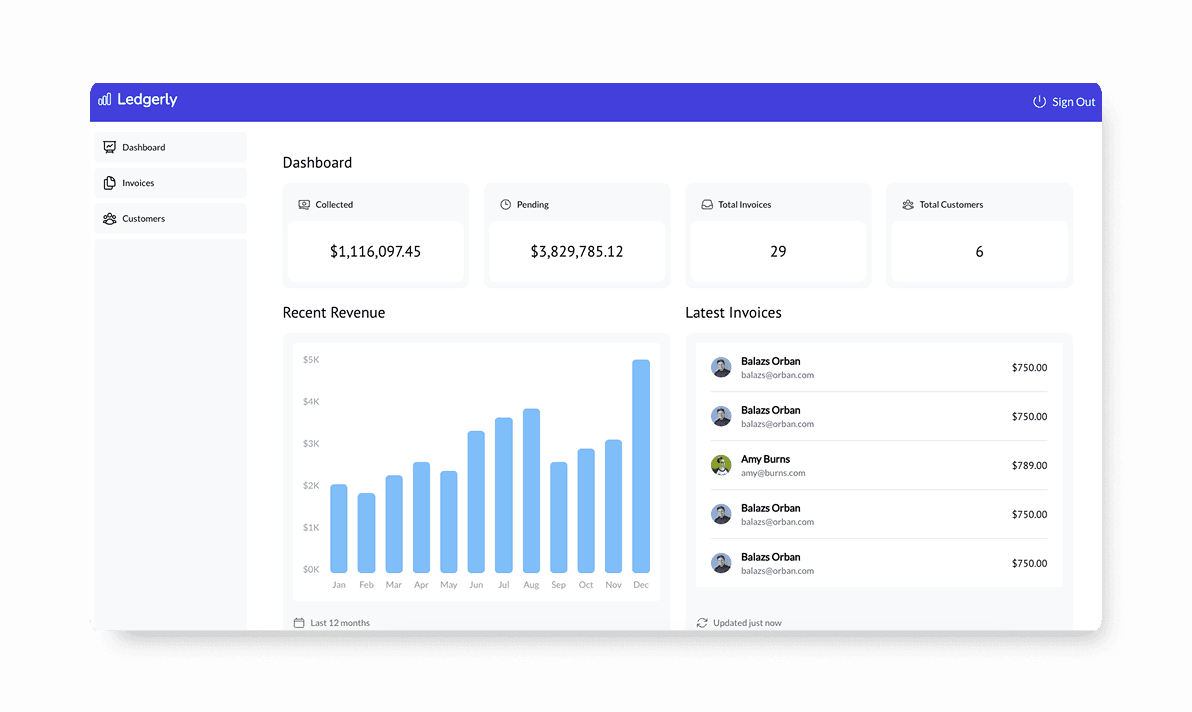Click the Latest Invoices heading
The image size is (1192, 712).
pos(734,312)
